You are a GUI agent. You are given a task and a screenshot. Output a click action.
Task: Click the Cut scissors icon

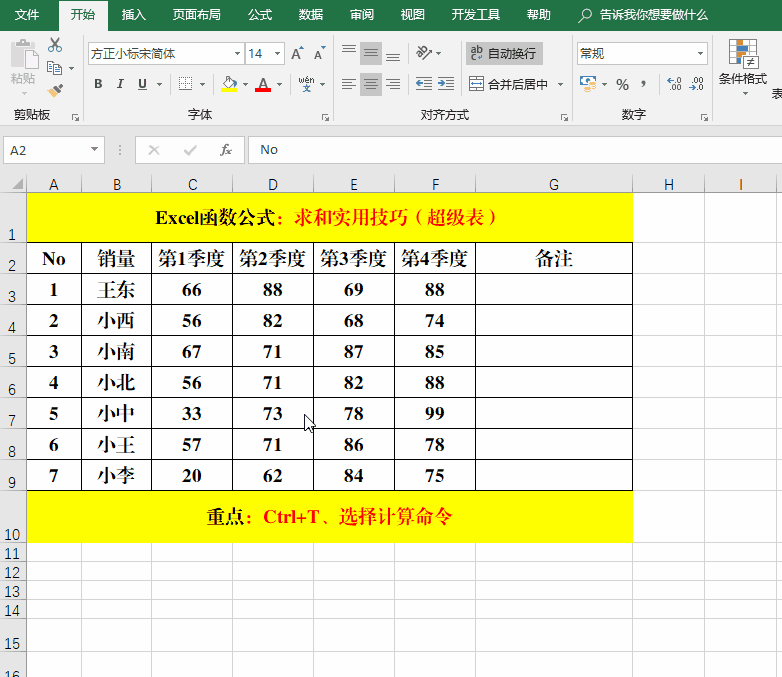[55, 45]
